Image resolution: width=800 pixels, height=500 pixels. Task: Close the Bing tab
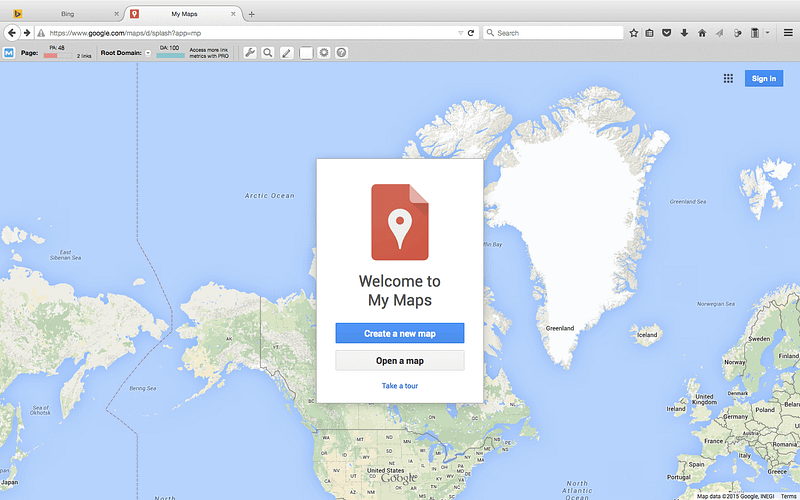(x=116, y=14)
